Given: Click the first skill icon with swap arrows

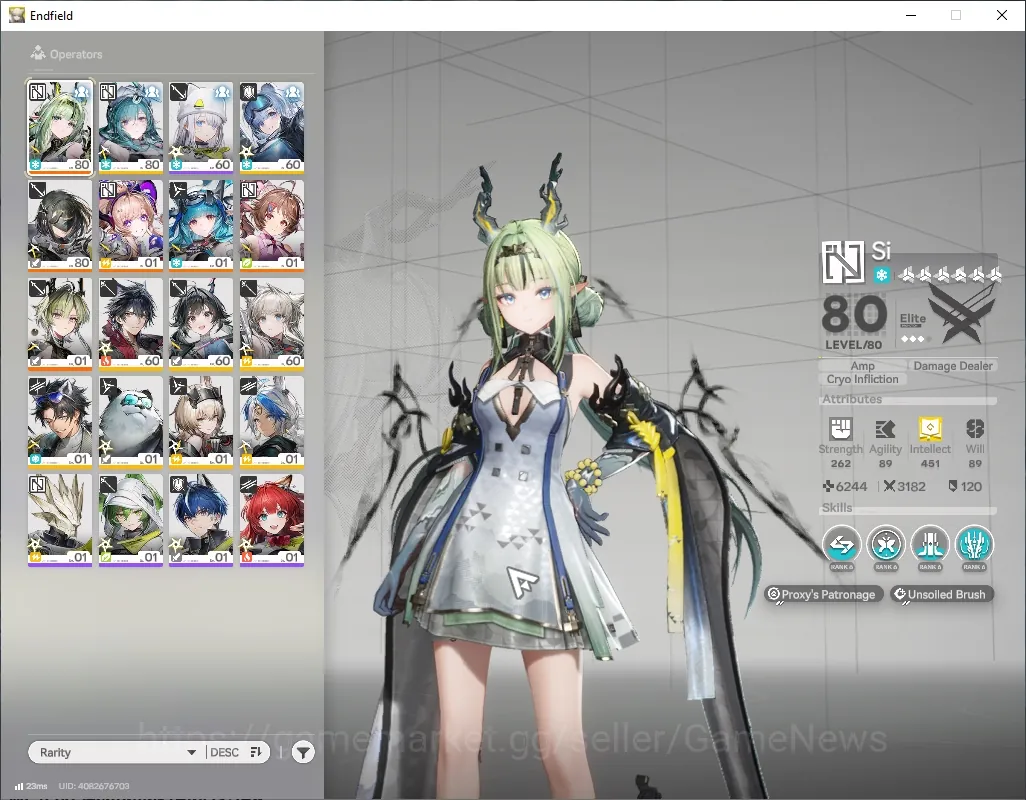Looking at the screenshot, I should click(841, 544).
